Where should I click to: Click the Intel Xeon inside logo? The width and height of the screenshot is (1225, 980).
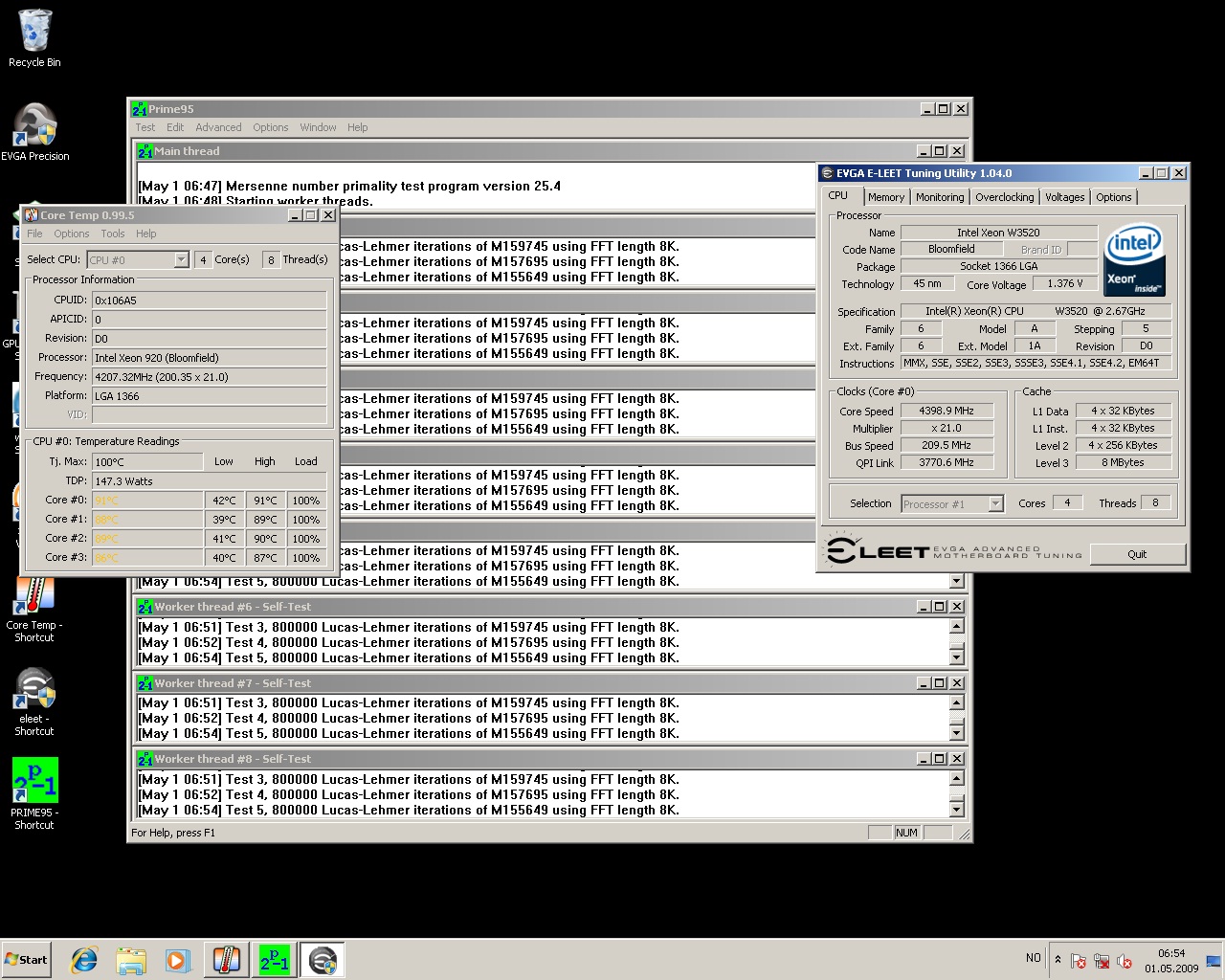coord(1134,260)
